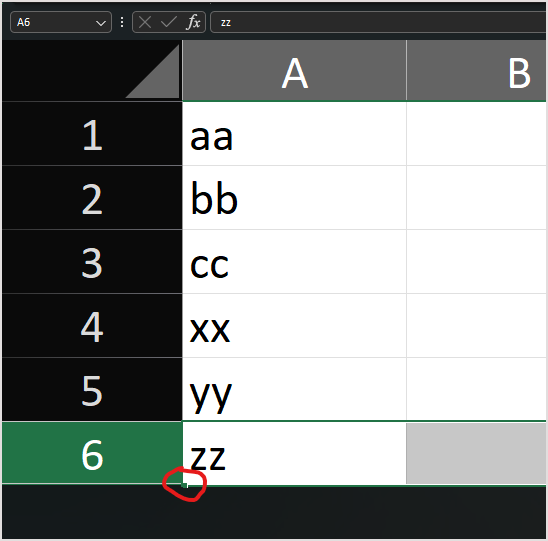Viewport: 548px width, 541px height.
Task: Select the cell containing bb
Action: coord(294,198)
